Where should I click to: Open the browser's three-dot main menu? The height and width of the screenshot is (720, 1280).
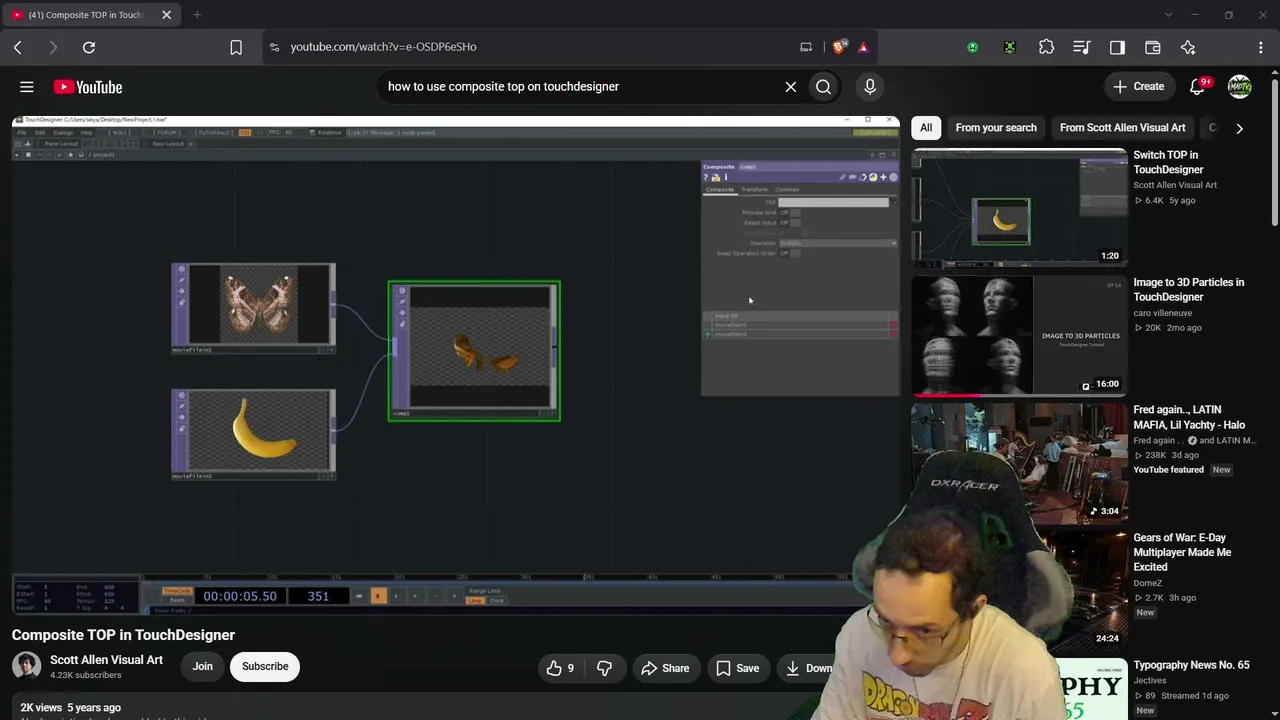click(x=1260, y=47)
